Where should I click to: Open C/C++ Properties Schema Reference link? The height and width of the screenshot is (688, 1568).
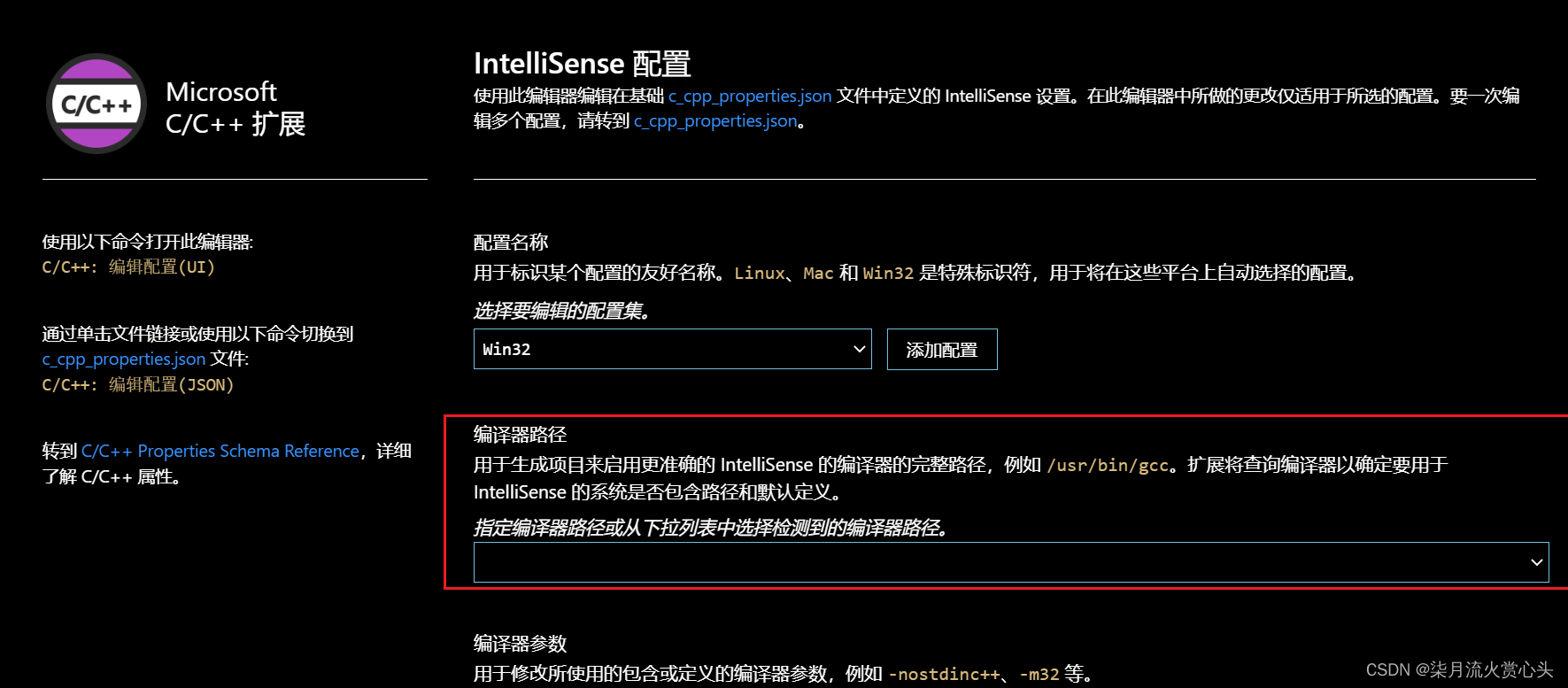click(220, 451)
